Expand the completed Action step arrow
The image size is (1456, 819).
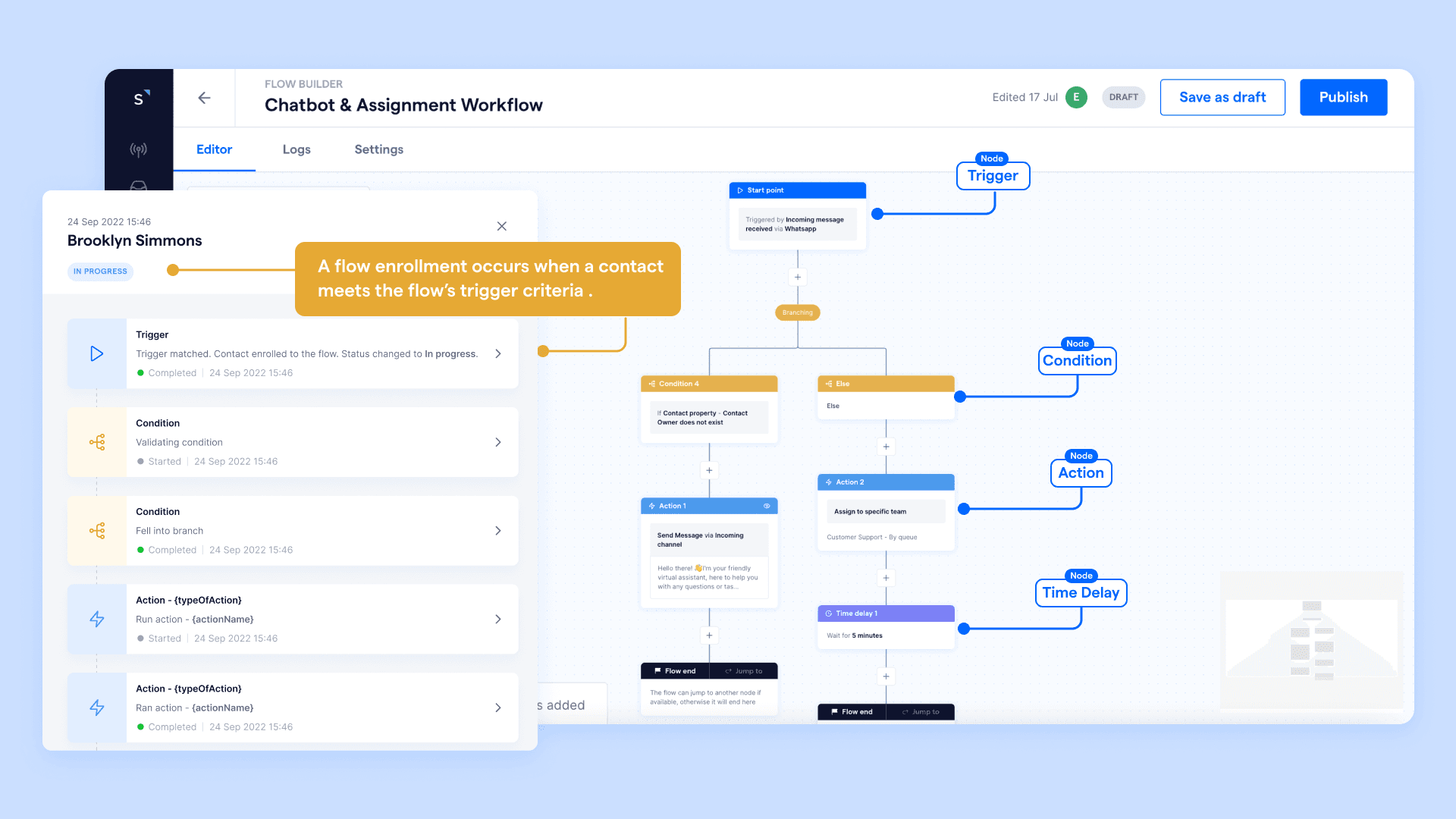tap(498, 707)
